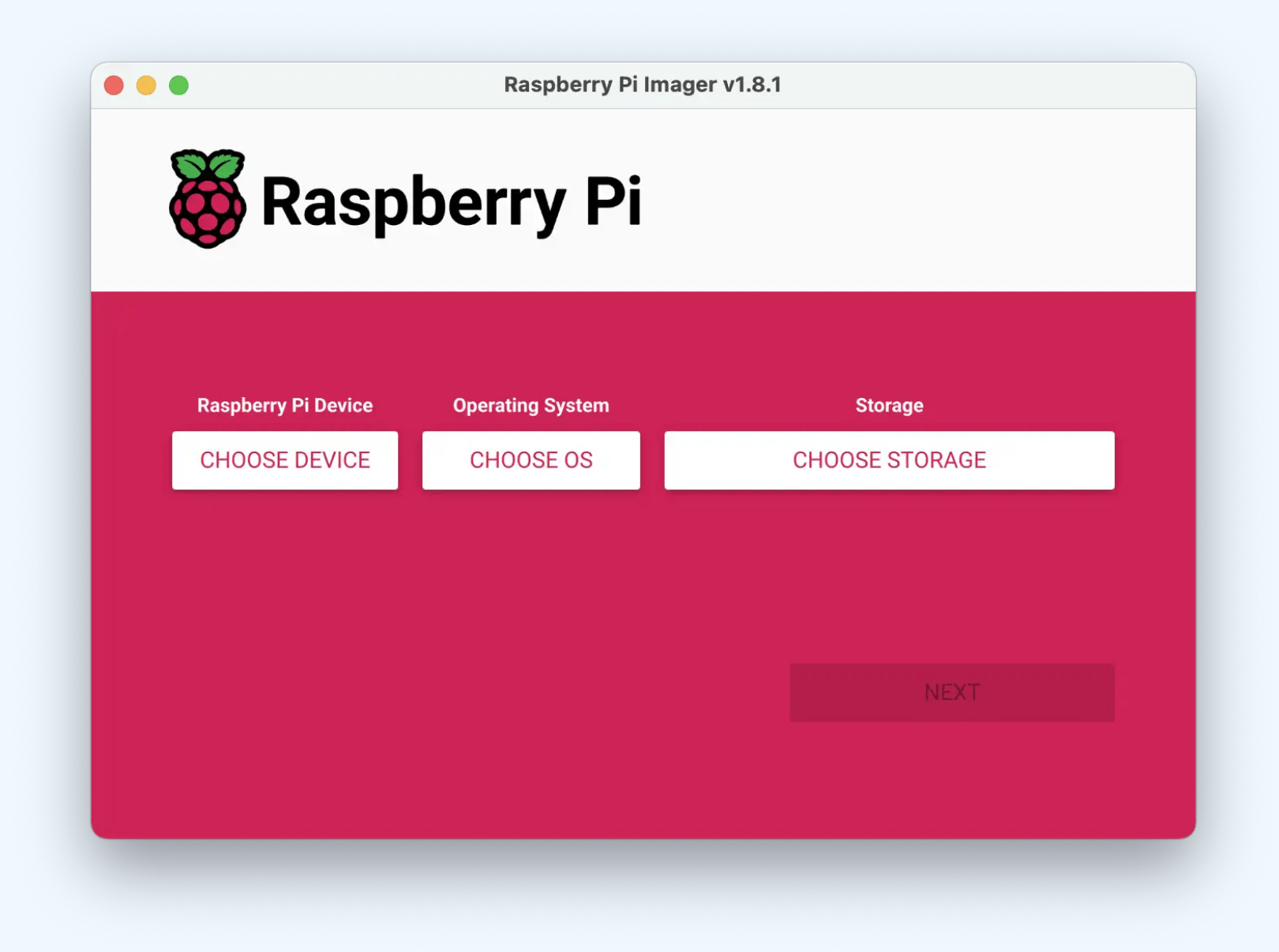Click the Raspberry Pi Device column label

click(x=285, y=405)
